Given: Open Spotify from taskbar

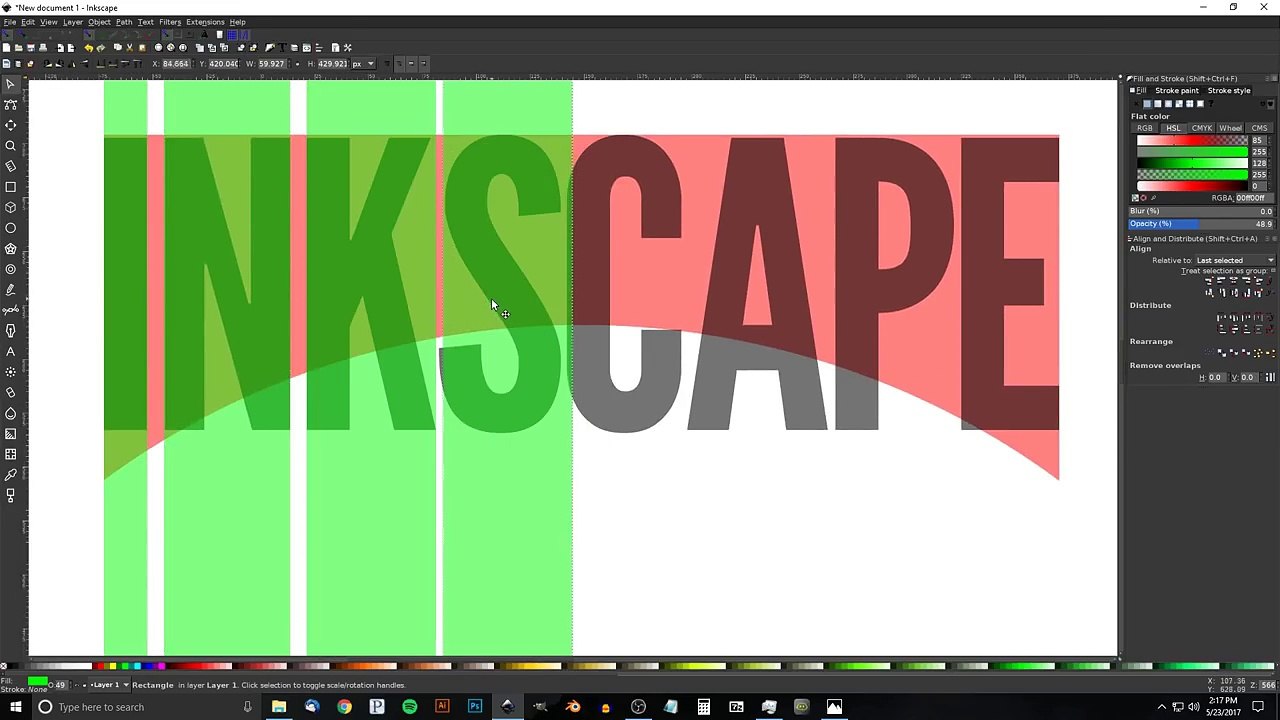Looking at the screenshot, I should (x=409, y=707).
